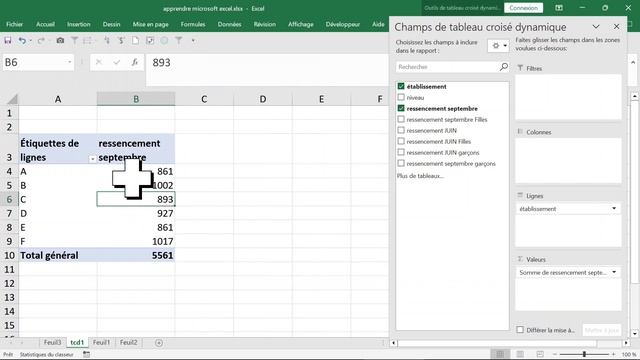Open the Name Box dropdown arrow
Viewport: 640px width, 360px height.
coord(69,62)
